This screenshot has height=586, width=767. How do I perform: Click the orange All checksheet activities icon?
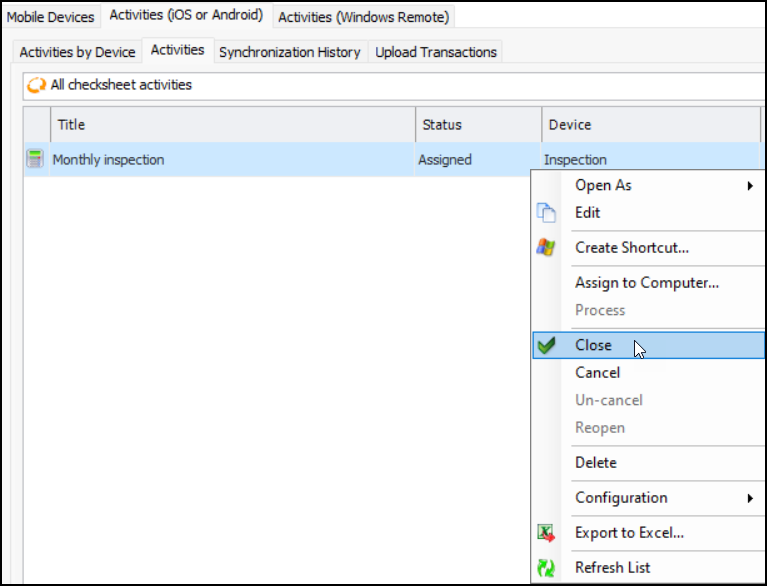click(36, 85)
